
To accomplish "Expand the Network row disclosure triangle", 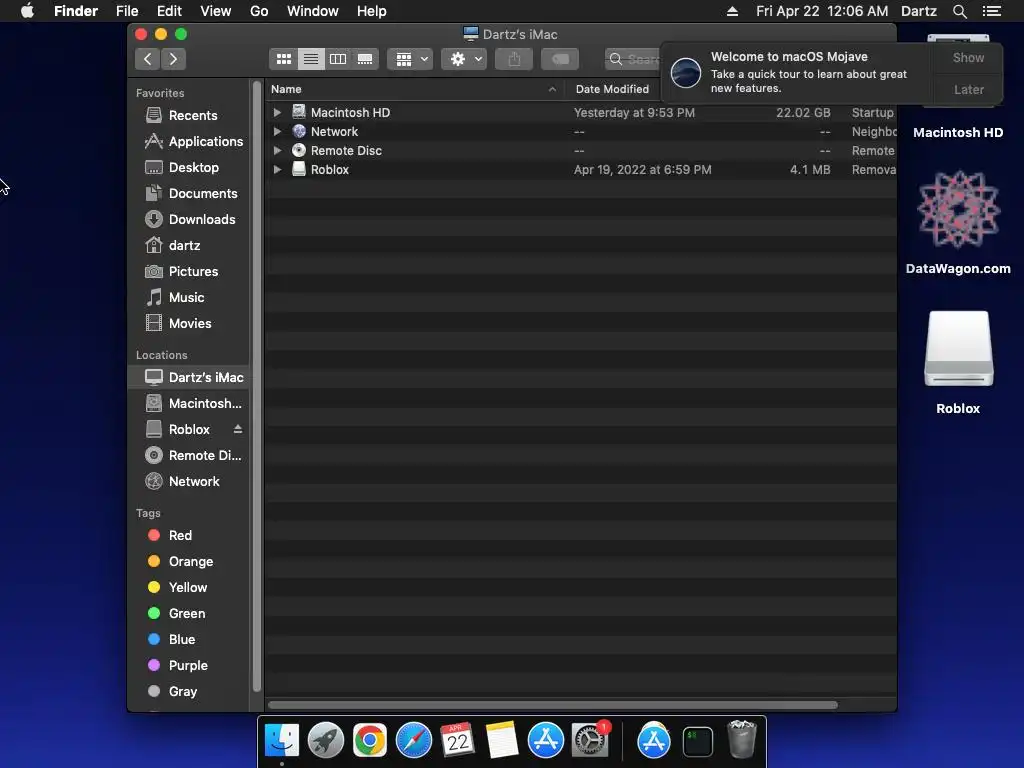I will pos(277,131).
